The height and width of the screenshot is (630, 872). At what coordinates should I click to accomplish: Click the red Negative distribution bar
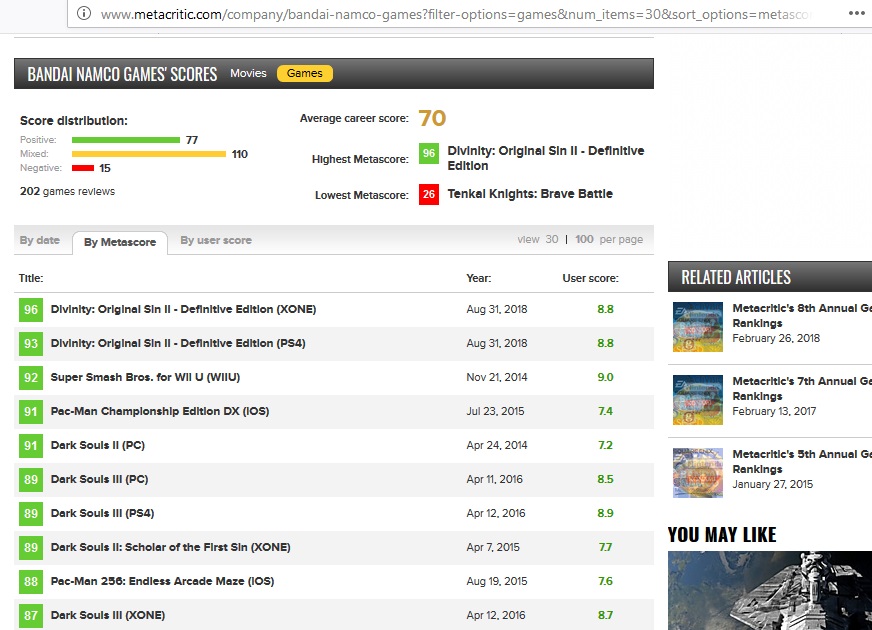tap(83, 168)
